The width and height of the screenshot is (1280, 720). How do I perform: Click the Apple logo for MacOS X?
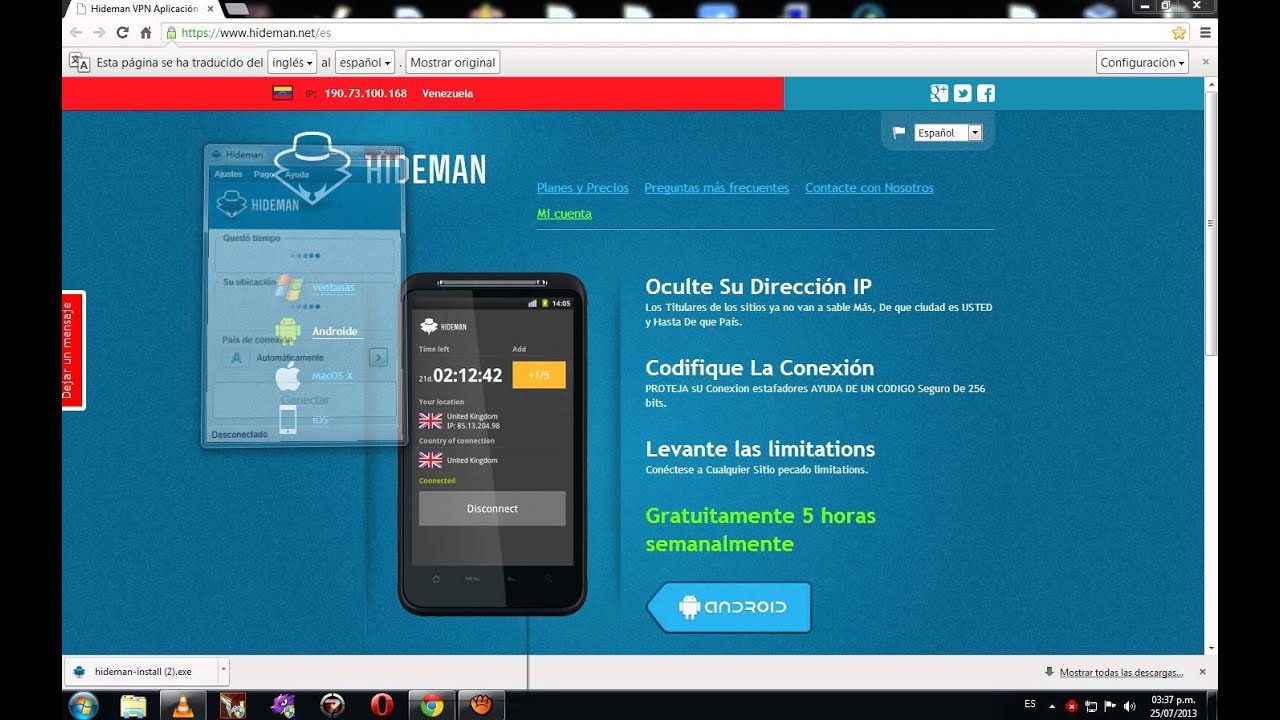click(x=288, y=376)
